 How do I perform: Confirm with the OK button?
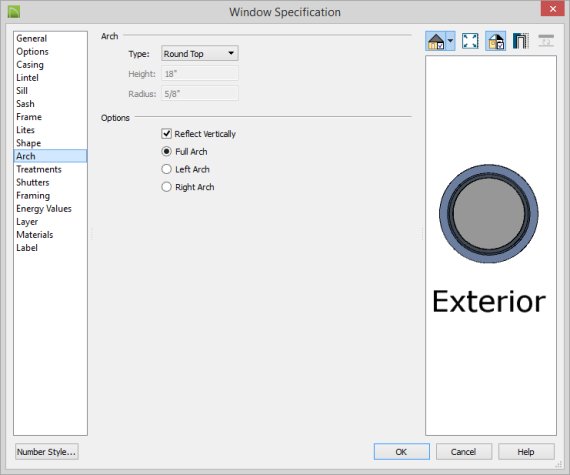click(401, 452)
